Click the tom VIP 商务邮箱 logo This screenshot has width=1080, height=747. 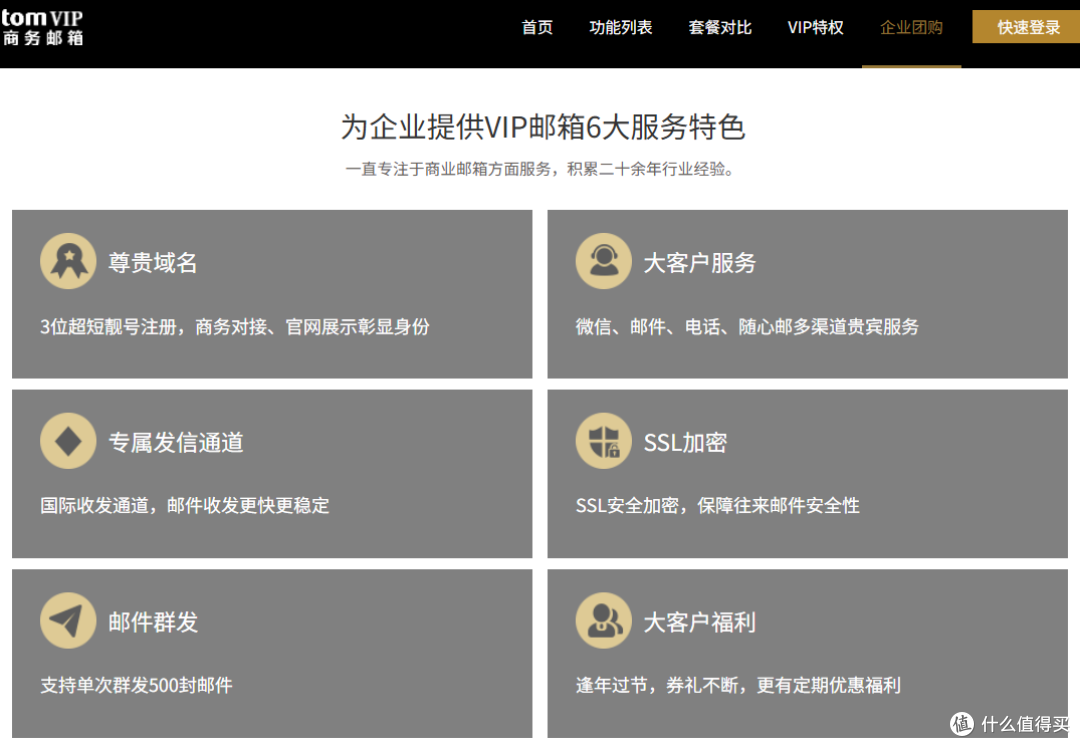point(42,28)
